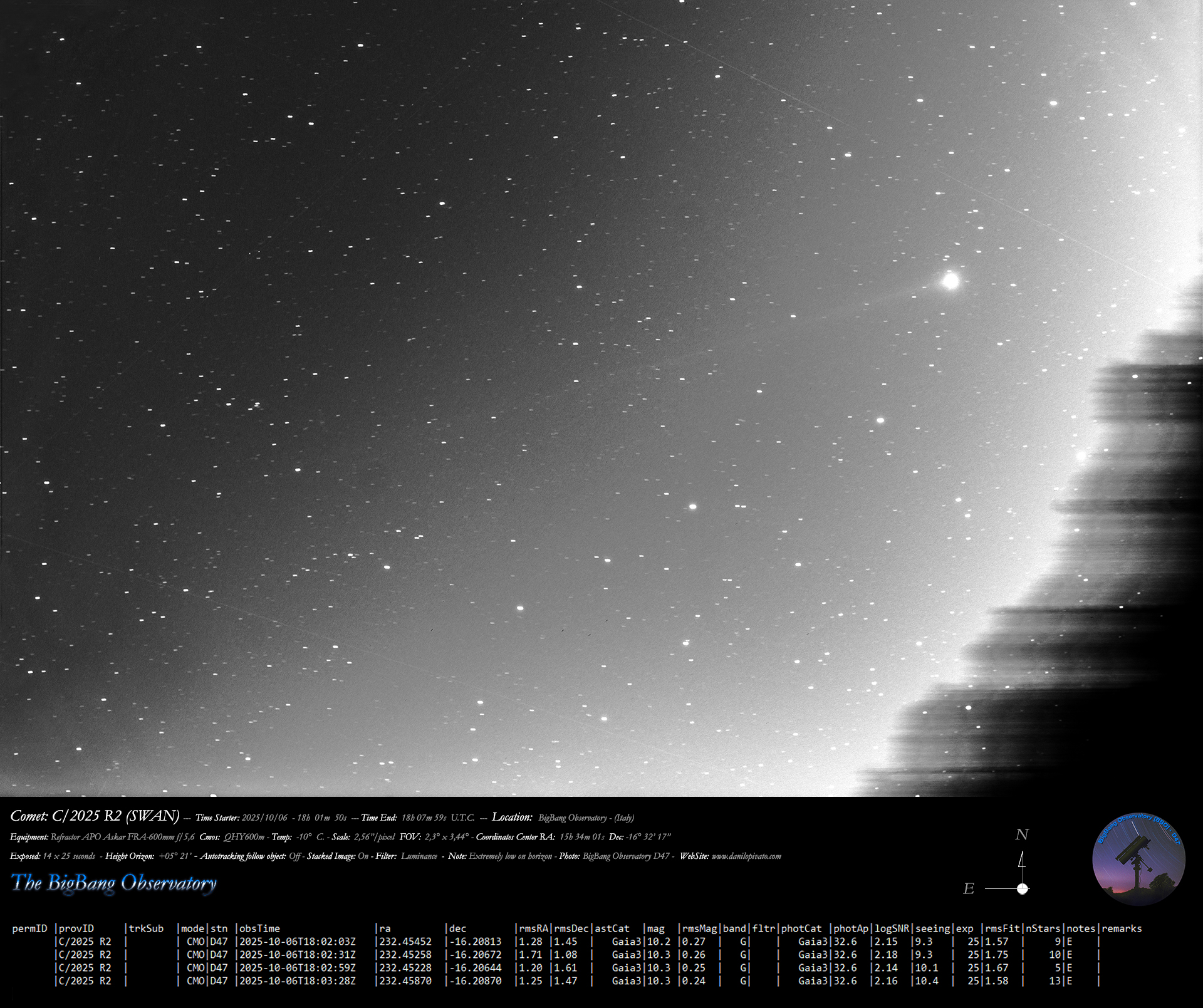1203x1008 pixels.
Task: Select the seeing column header
Action: click(x=932, y=928)
